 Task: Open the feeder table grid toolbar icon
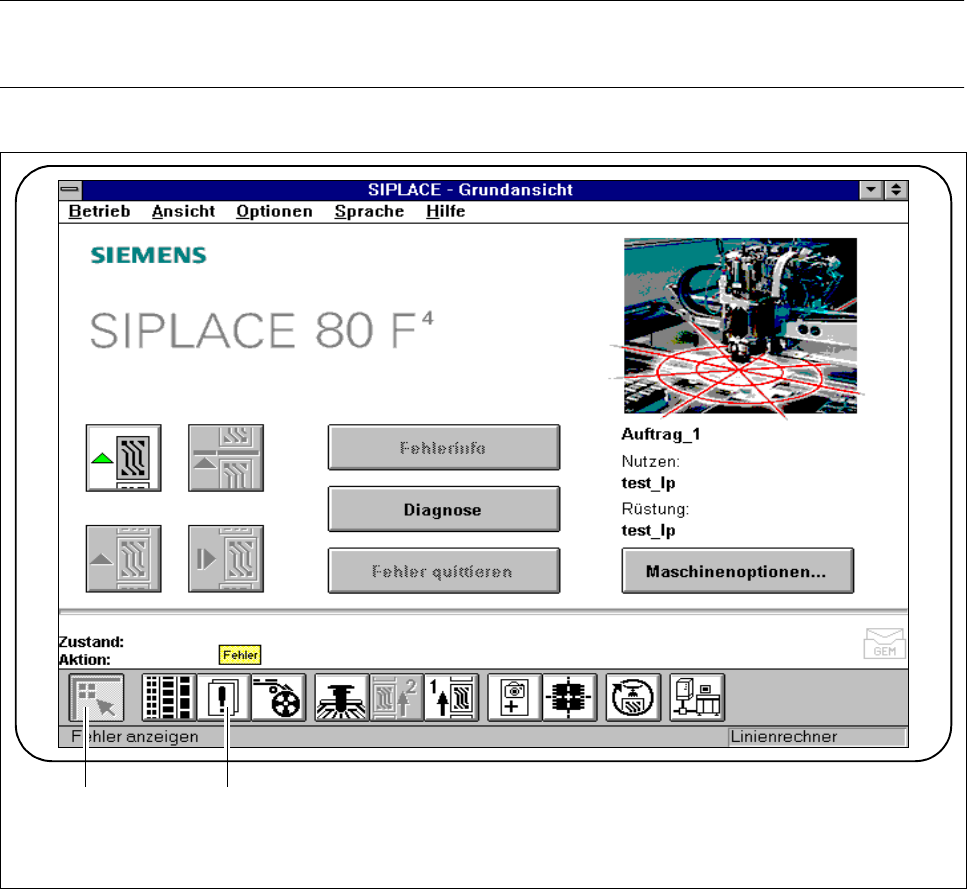(169, 698)
